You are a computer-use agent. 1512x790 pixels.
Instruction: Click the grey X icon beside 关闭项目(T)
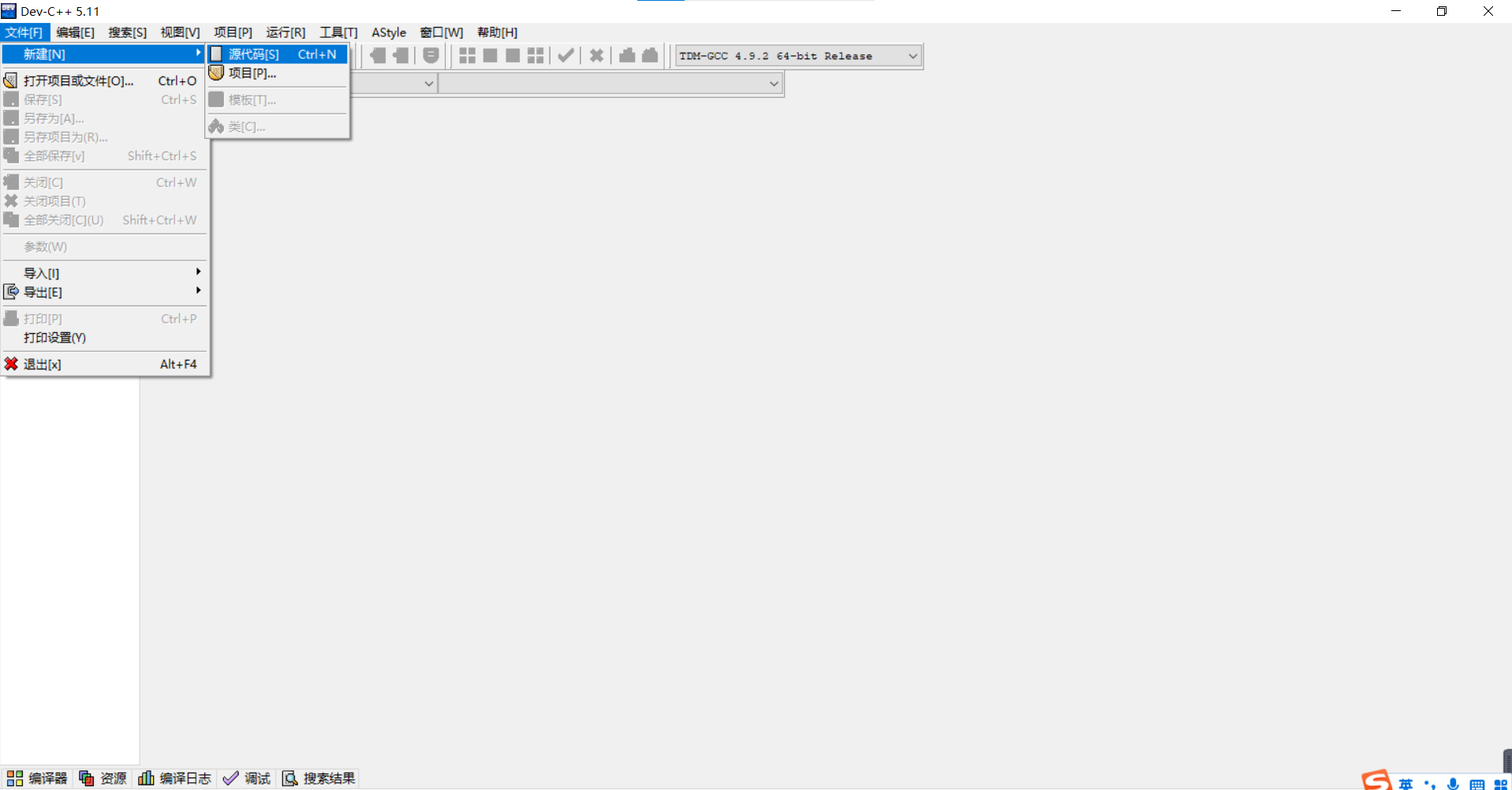pos(11,201)
